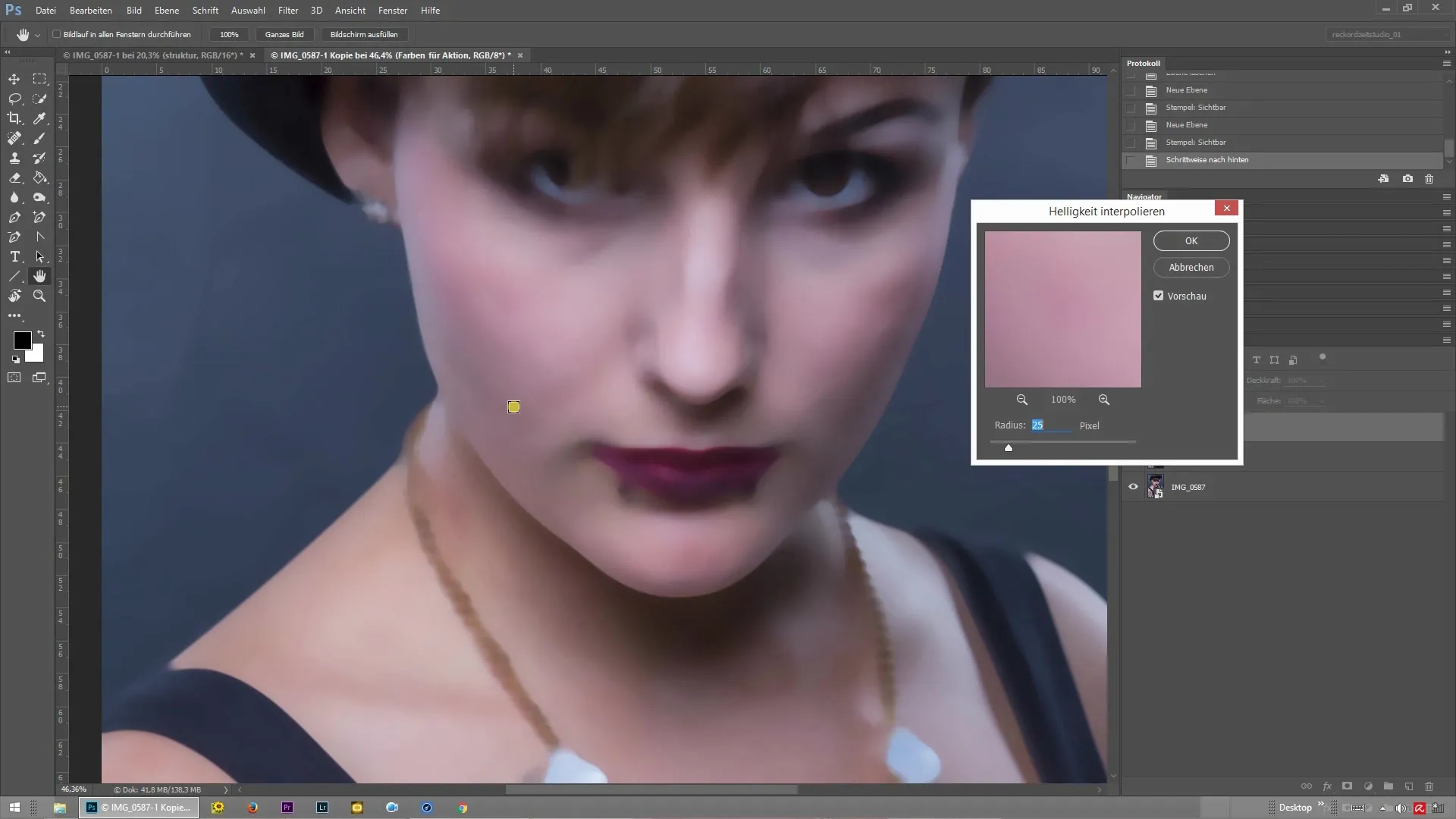Click Bildschirm ausfüllen button
The height and width of the screenshot is (819, 1456).
coord(364,34)
